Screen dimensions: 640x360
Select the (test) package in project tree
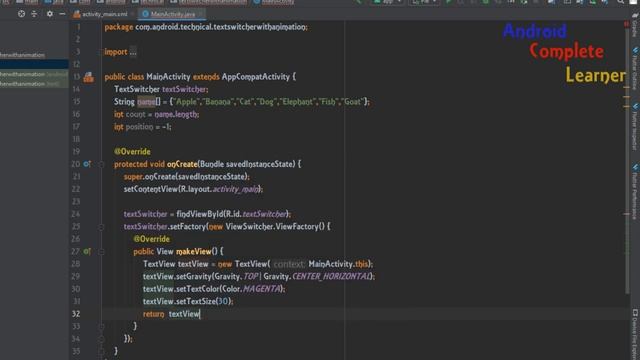[x=34, y=84]
